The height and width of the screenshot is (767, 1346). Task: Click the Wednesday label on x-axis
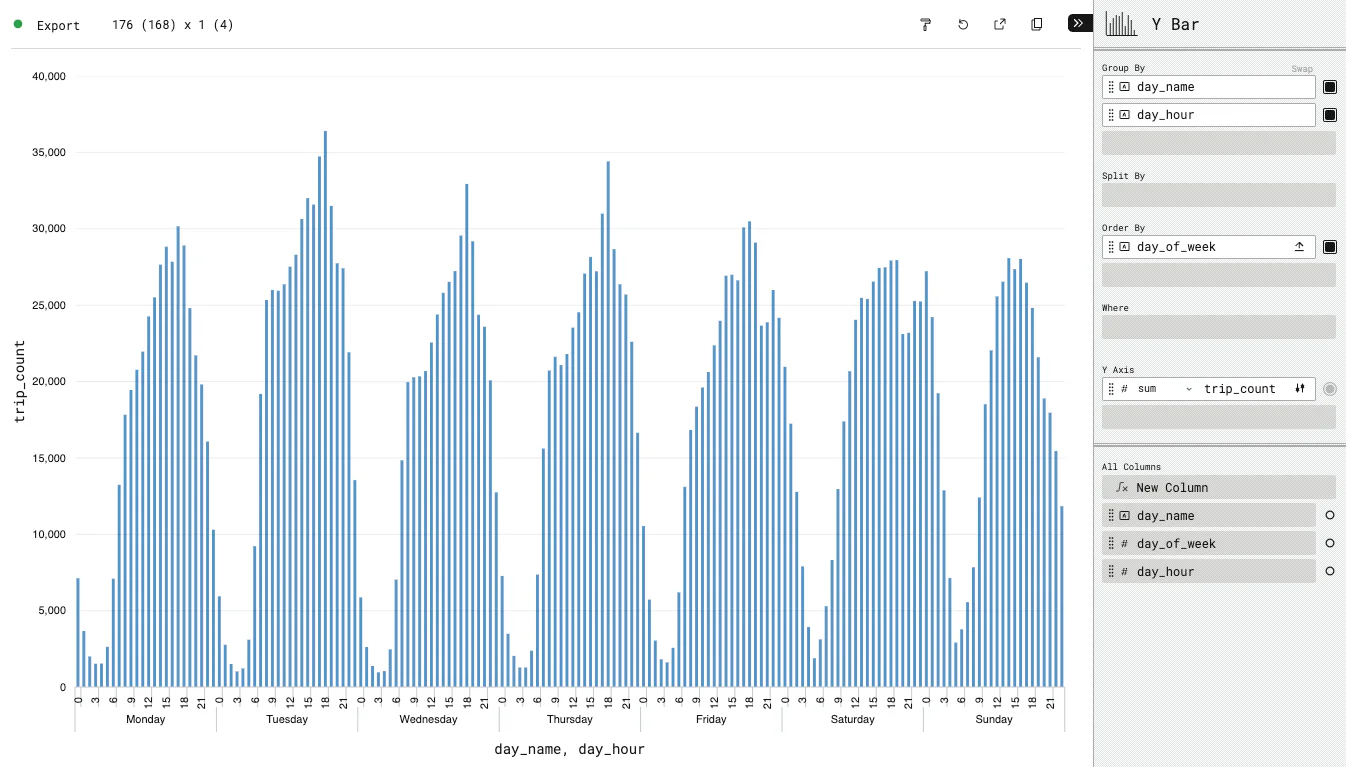point(428,719)
